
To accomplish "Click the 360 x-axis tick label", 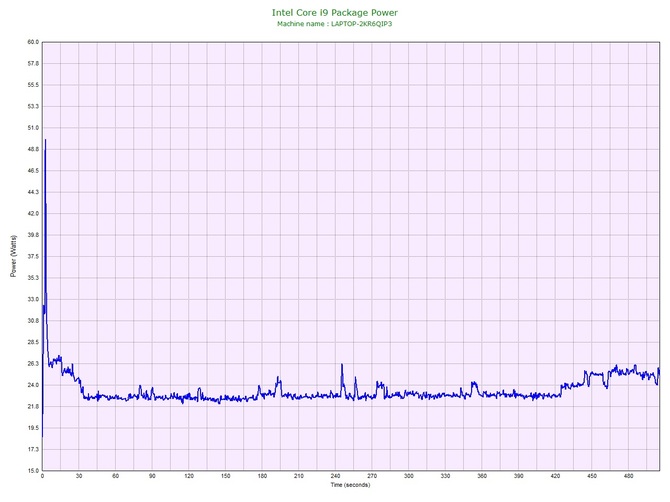I will pos(482,476).
